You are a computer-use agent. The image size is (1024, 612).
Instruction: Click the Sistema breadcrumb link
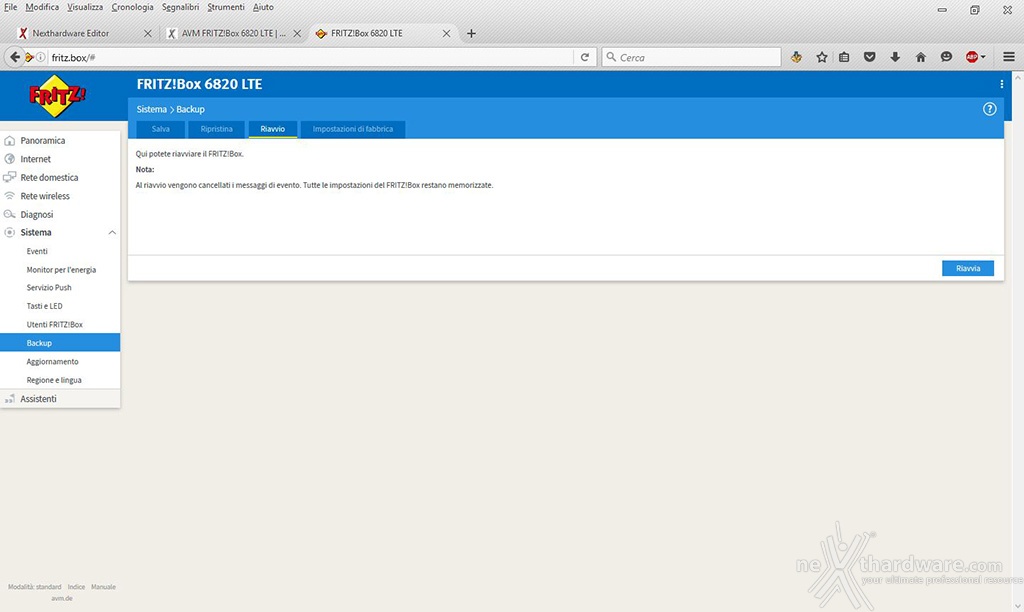[152, 109]
